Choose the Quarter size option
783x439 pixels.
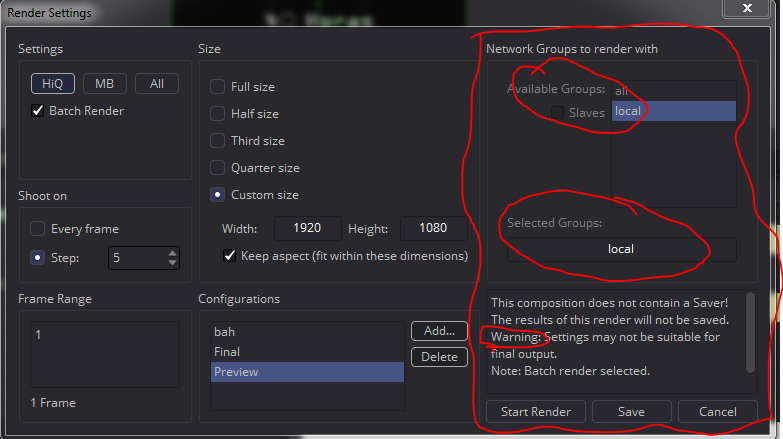pos(217,167)
